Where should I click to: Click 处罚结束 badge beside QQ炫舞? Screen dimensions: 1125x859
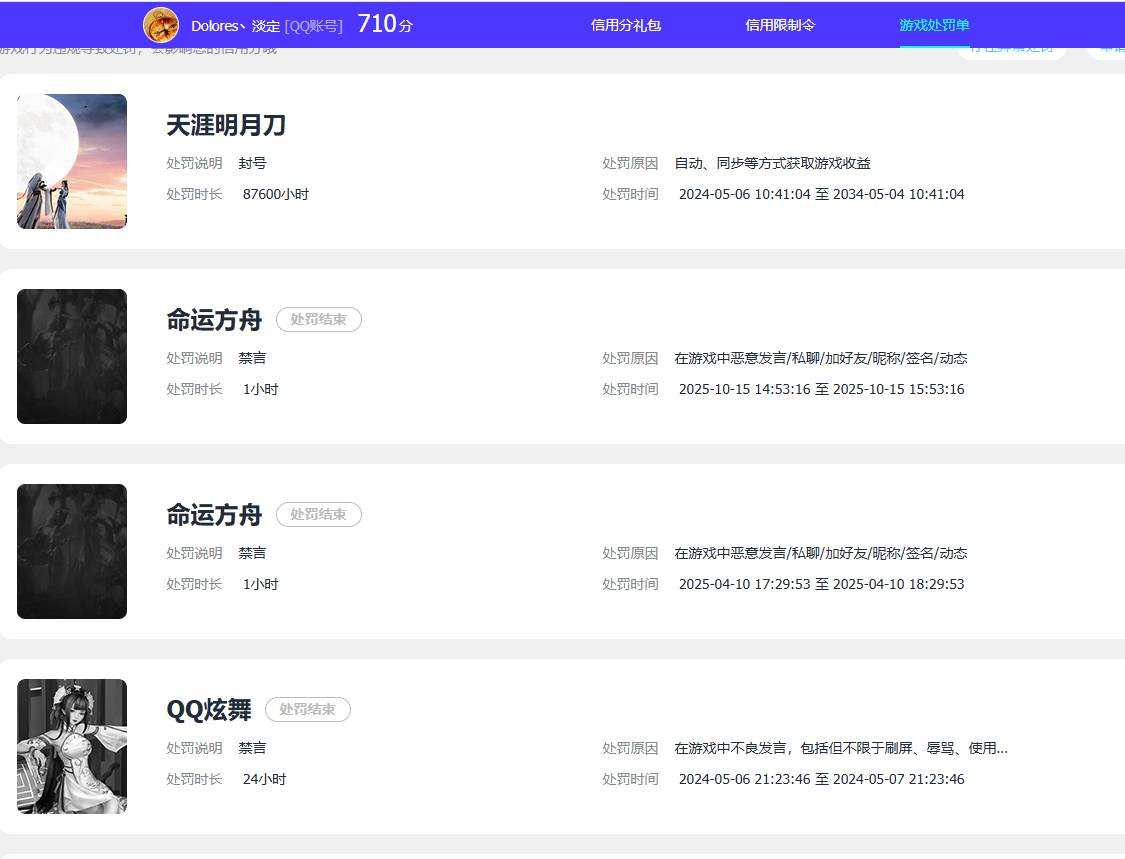tap(308, 709)
